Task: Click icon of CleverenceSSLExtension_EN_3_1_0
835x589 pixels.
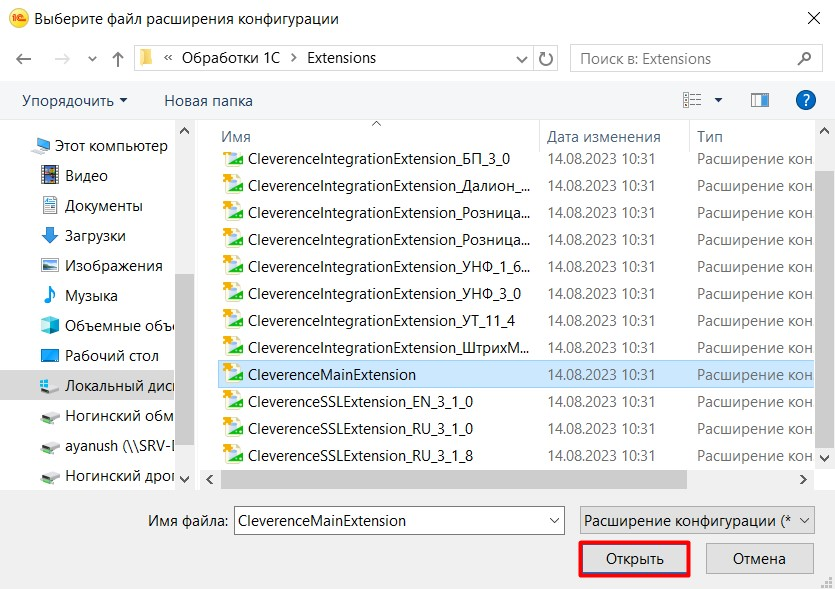Action: 233,401
